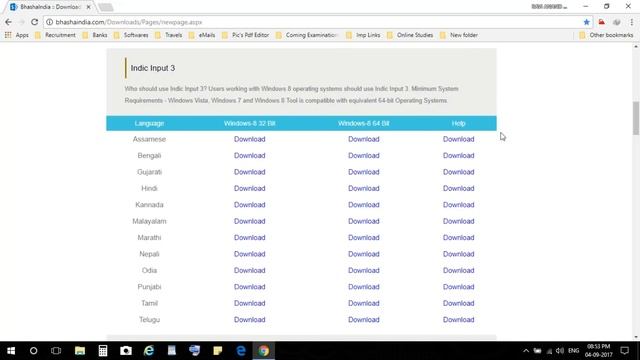Screen dimensions: 640x360
Task: Download Odia Help file
Action: point(458,271)
